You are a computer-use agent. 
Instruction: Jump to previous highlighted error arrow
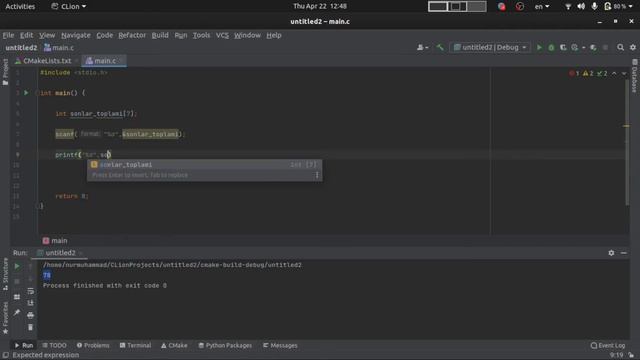614,73
